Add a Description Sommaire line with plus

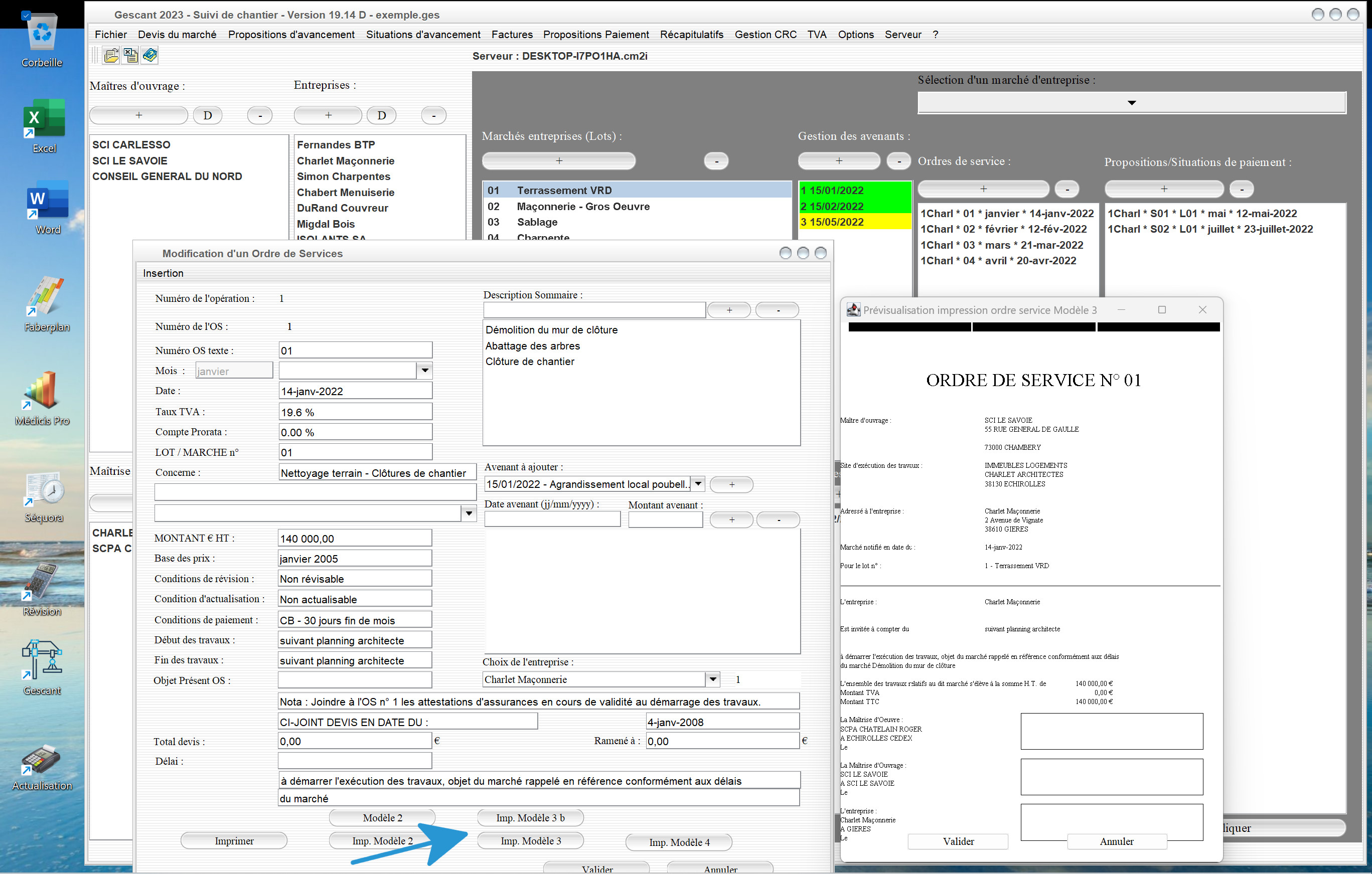(x=729, y=310)
